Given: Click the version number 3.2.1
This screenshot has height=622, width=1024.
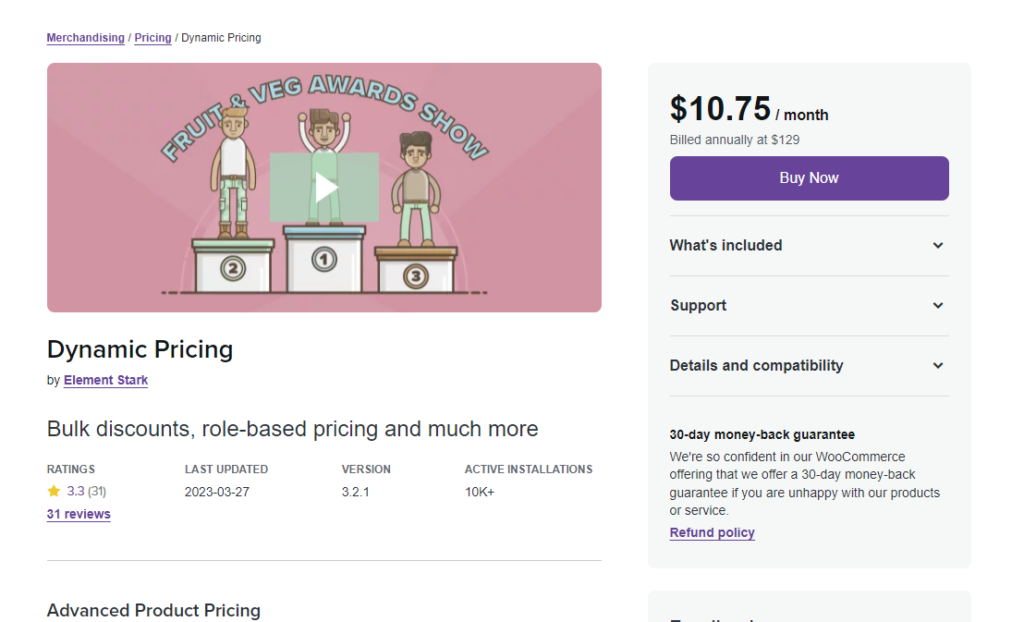Looking at the screenshot, I should tap(355, 492).
